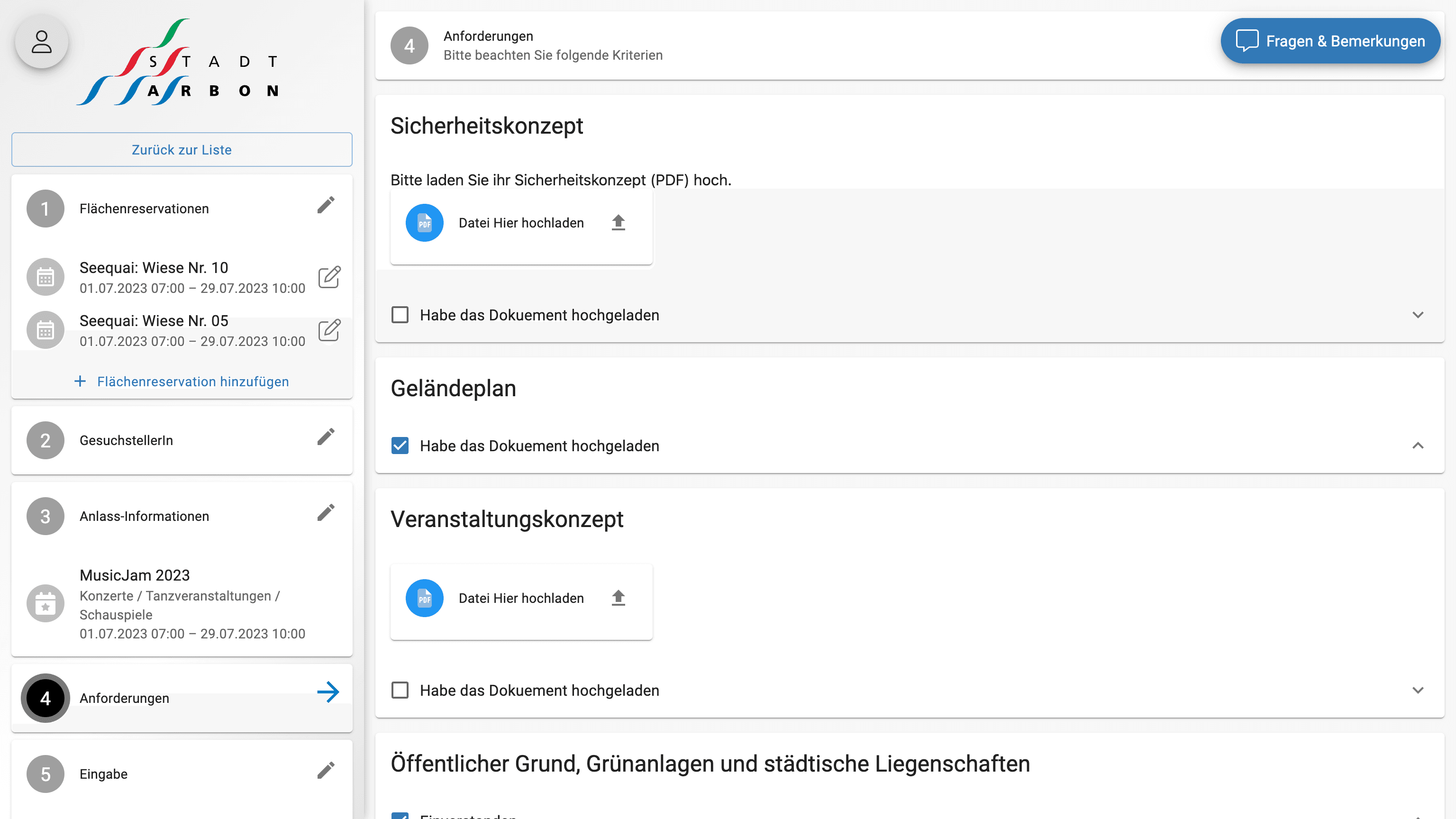Enable the Veranstaltungskonzept document uploaded checkbox
This screenshot has height=819, width=1456.
[400, 690]
